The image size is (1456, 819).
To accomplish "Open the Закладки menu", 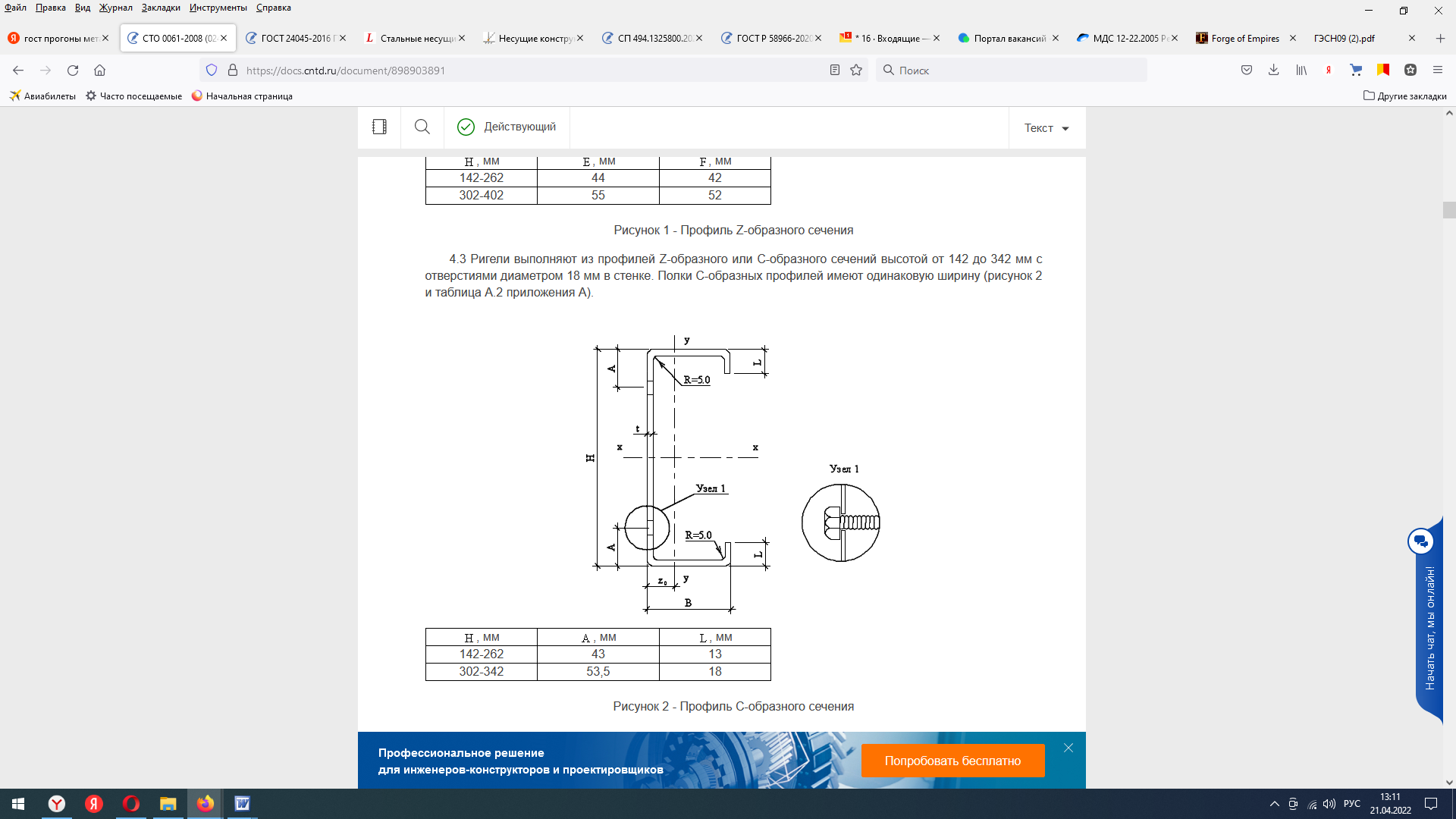I will (x=161, y=8).
